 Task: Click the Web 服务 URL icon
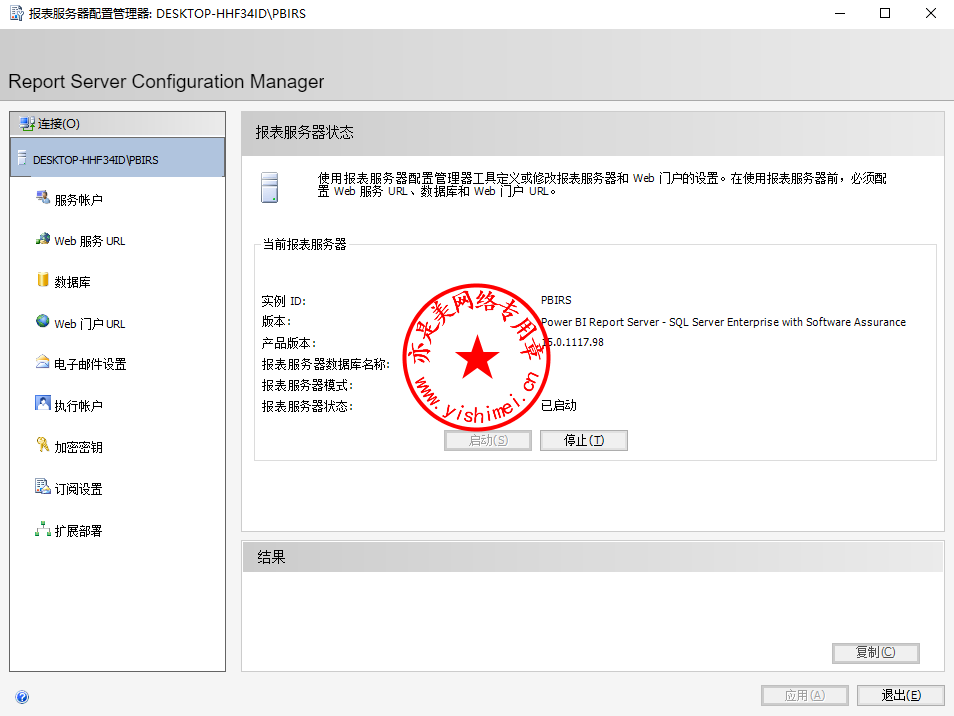point(43,238)
